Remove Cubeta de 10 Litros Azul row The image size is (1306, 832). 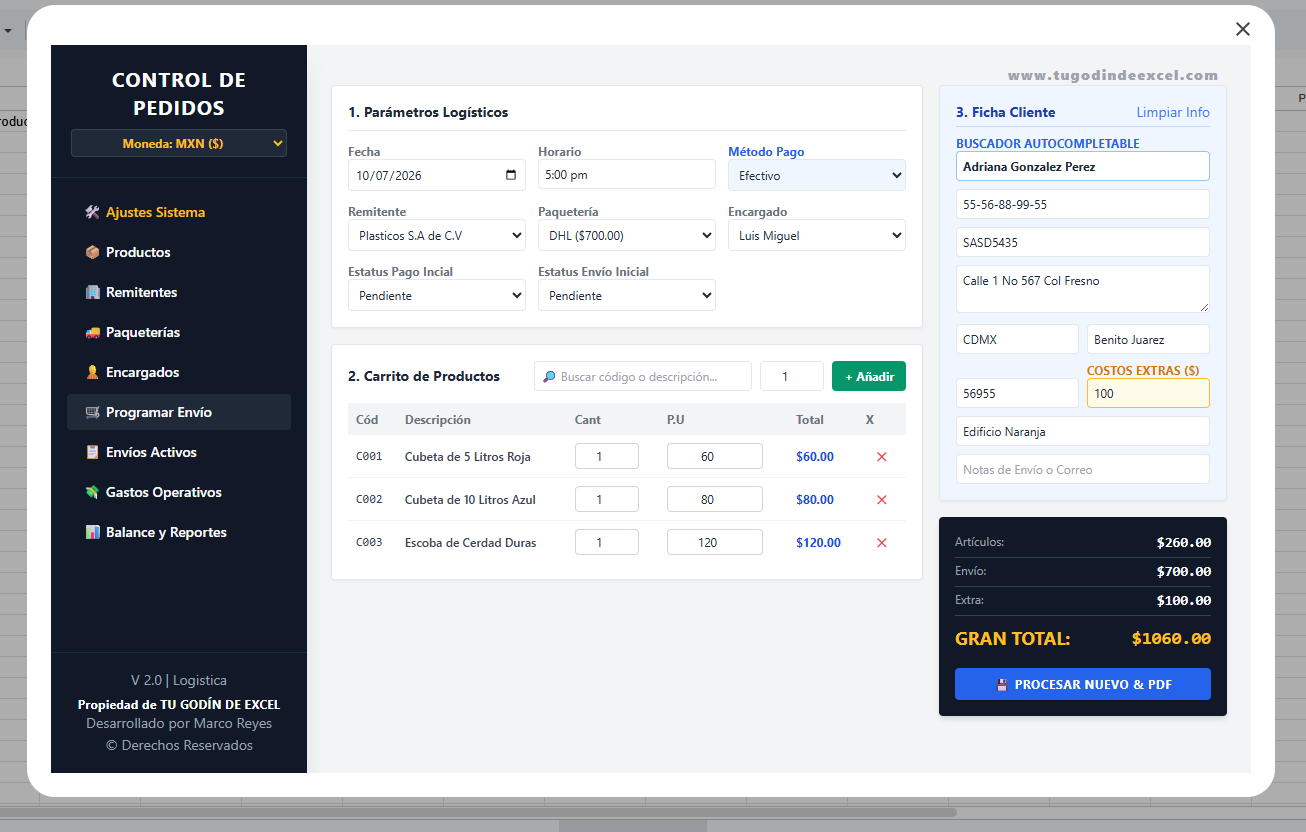coord(881,500)
